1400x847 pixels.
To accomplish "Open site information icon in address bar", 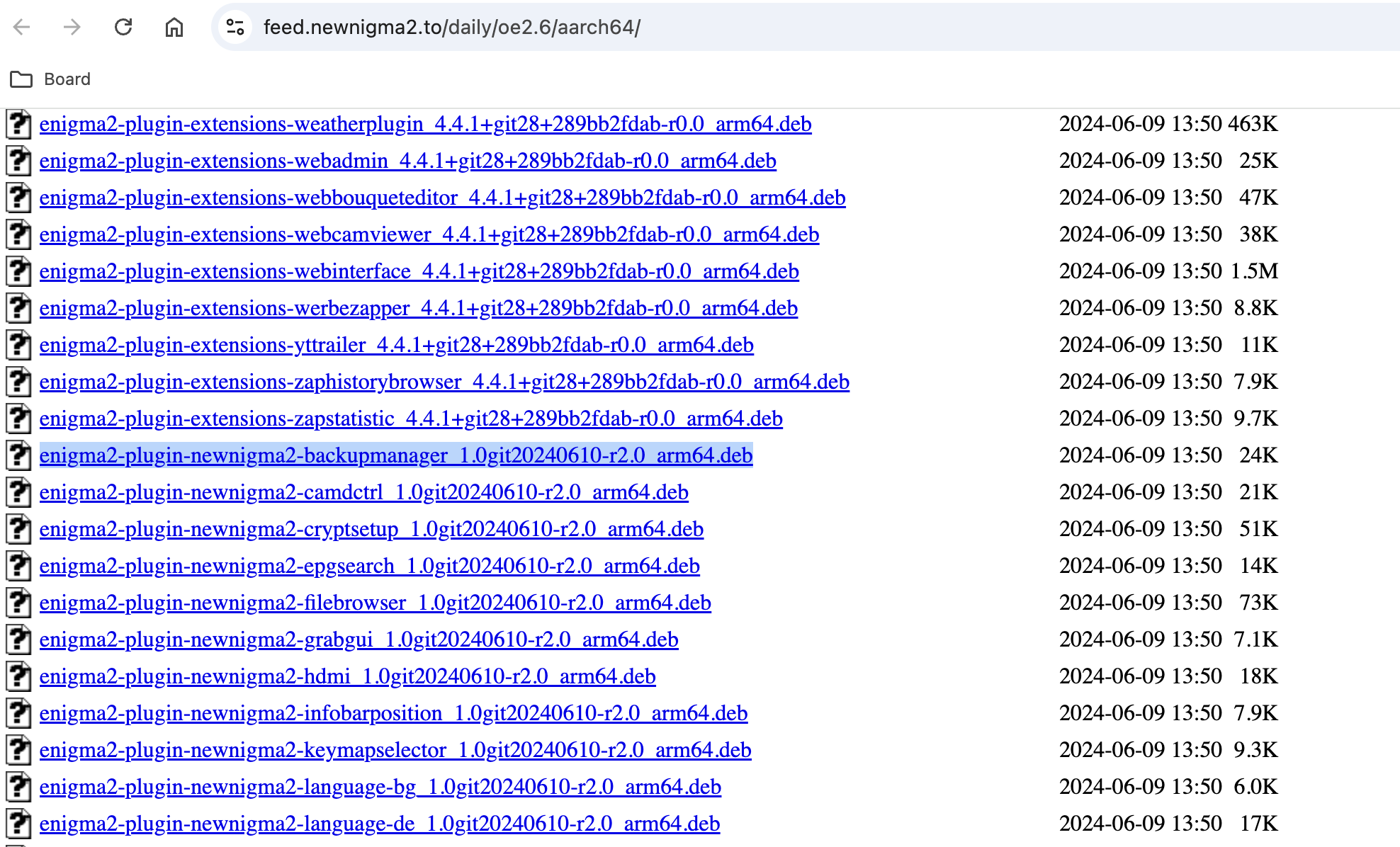I will pos(235,28).
